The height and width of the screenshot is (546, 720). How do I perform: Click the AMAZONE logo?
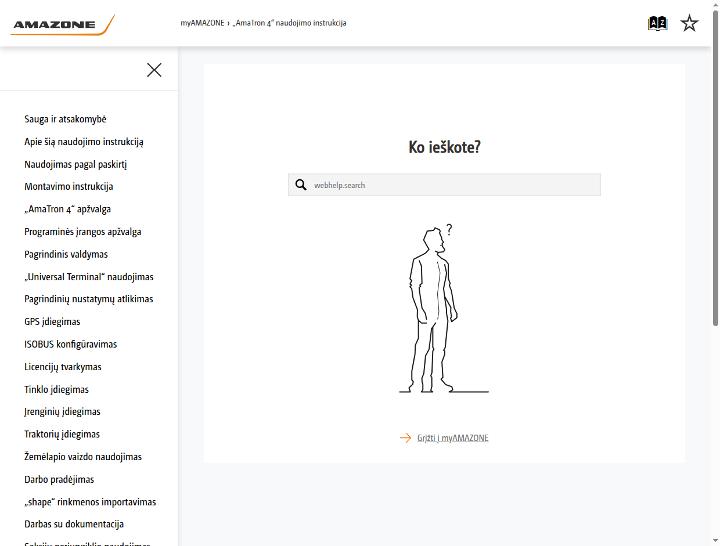click(62, 25)
